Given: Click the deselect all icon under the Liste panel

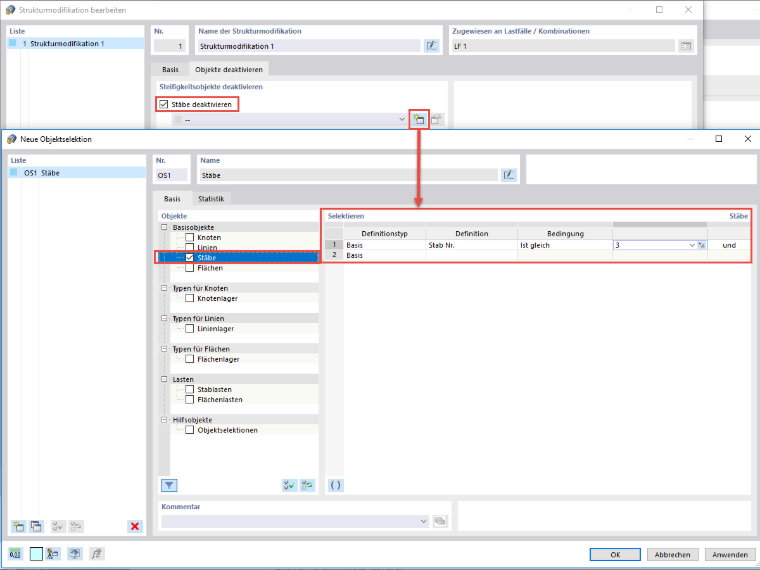Looking at the screenshot, I should [x=76, y=526].
